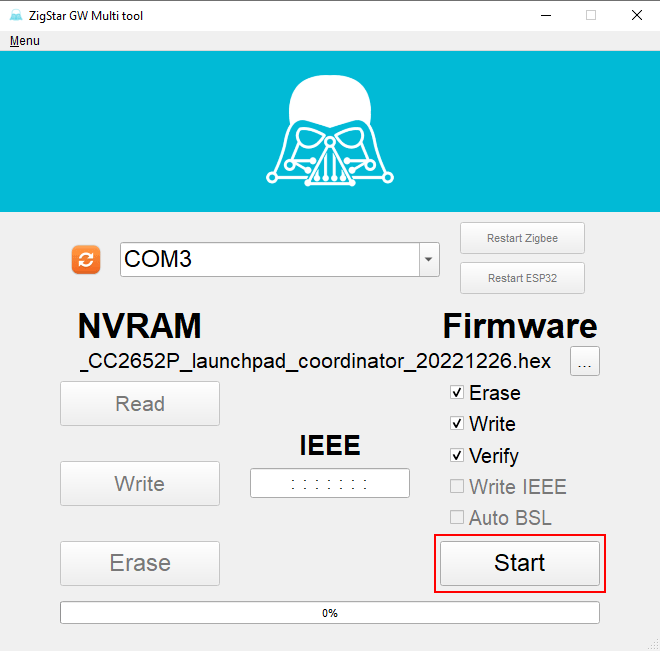660x651 pixels.
Task: Click the 0% progress bar
Action: pyautogui.click(x=330, y=613)
